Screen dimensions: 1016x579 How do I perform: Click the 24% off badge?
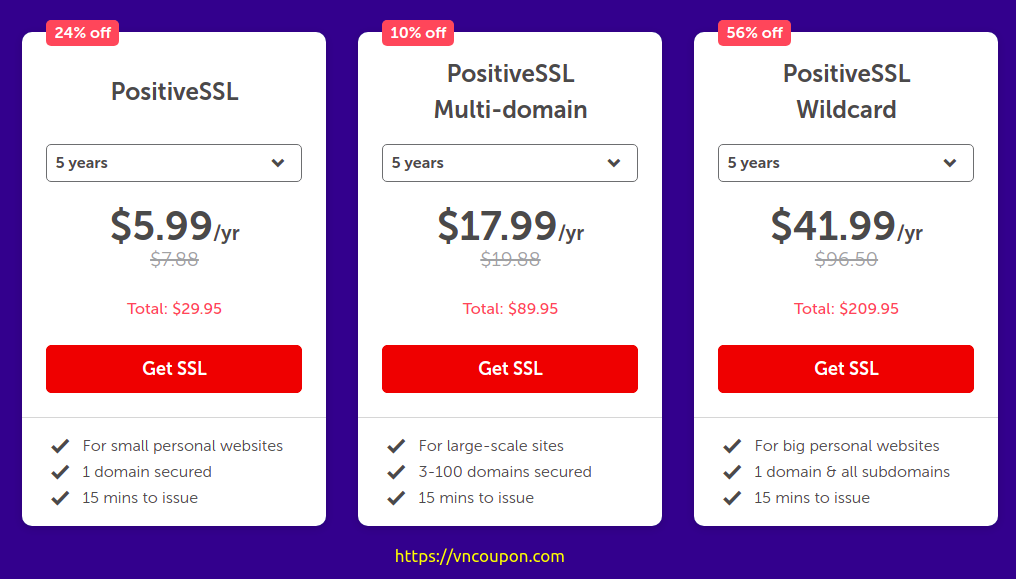coord(82,33)
